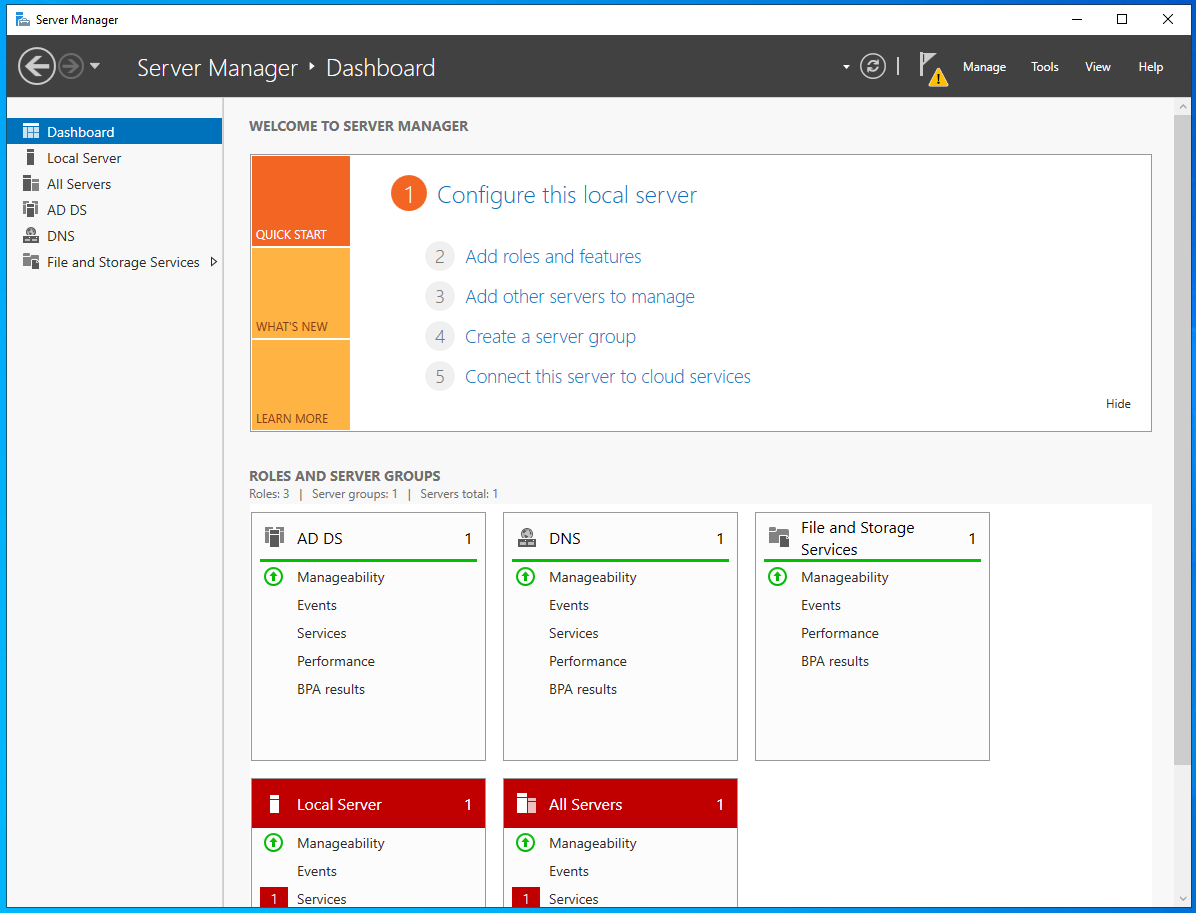Click the refresh dashboard icon
Viewport: 1196px width, 913px height.
[x=873, y=67]
